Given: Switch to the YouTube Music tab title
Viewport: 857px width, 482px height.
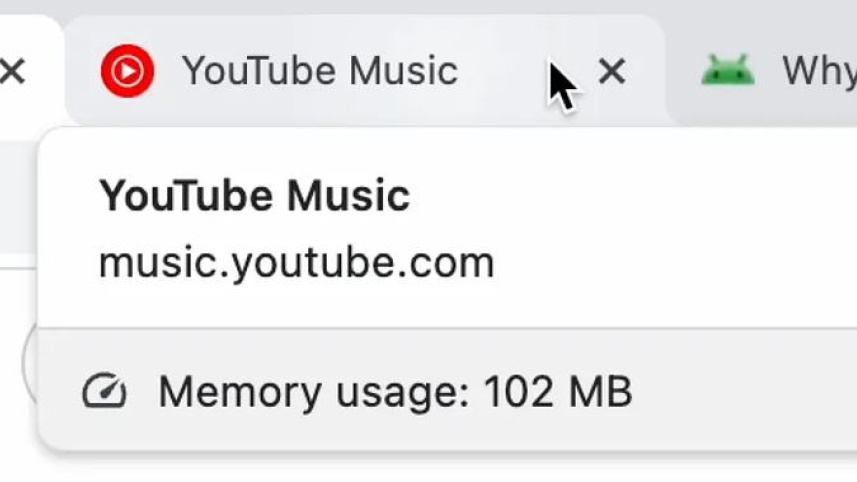Looking at the screenshot, I should 319,71.
